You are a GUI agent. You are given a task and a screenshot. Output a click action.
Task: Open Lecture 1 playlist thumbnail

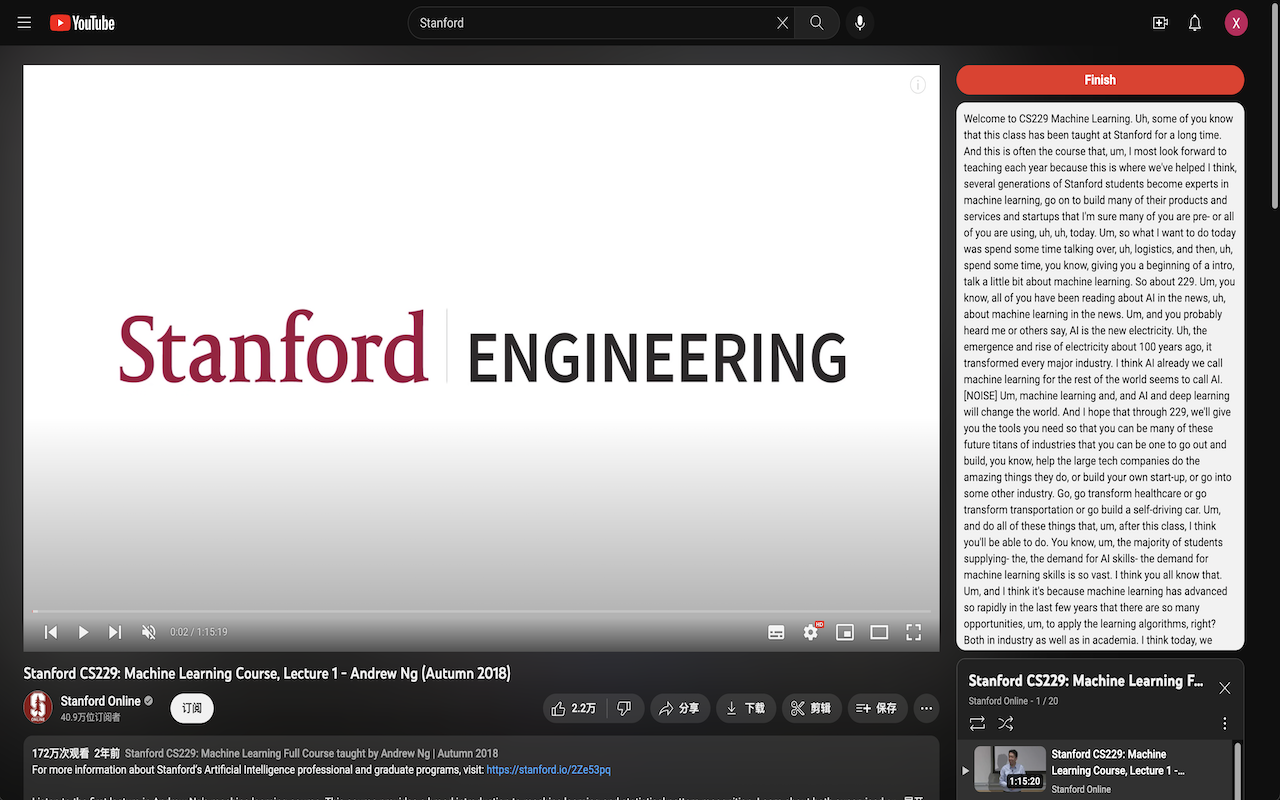pos(1010,768)
